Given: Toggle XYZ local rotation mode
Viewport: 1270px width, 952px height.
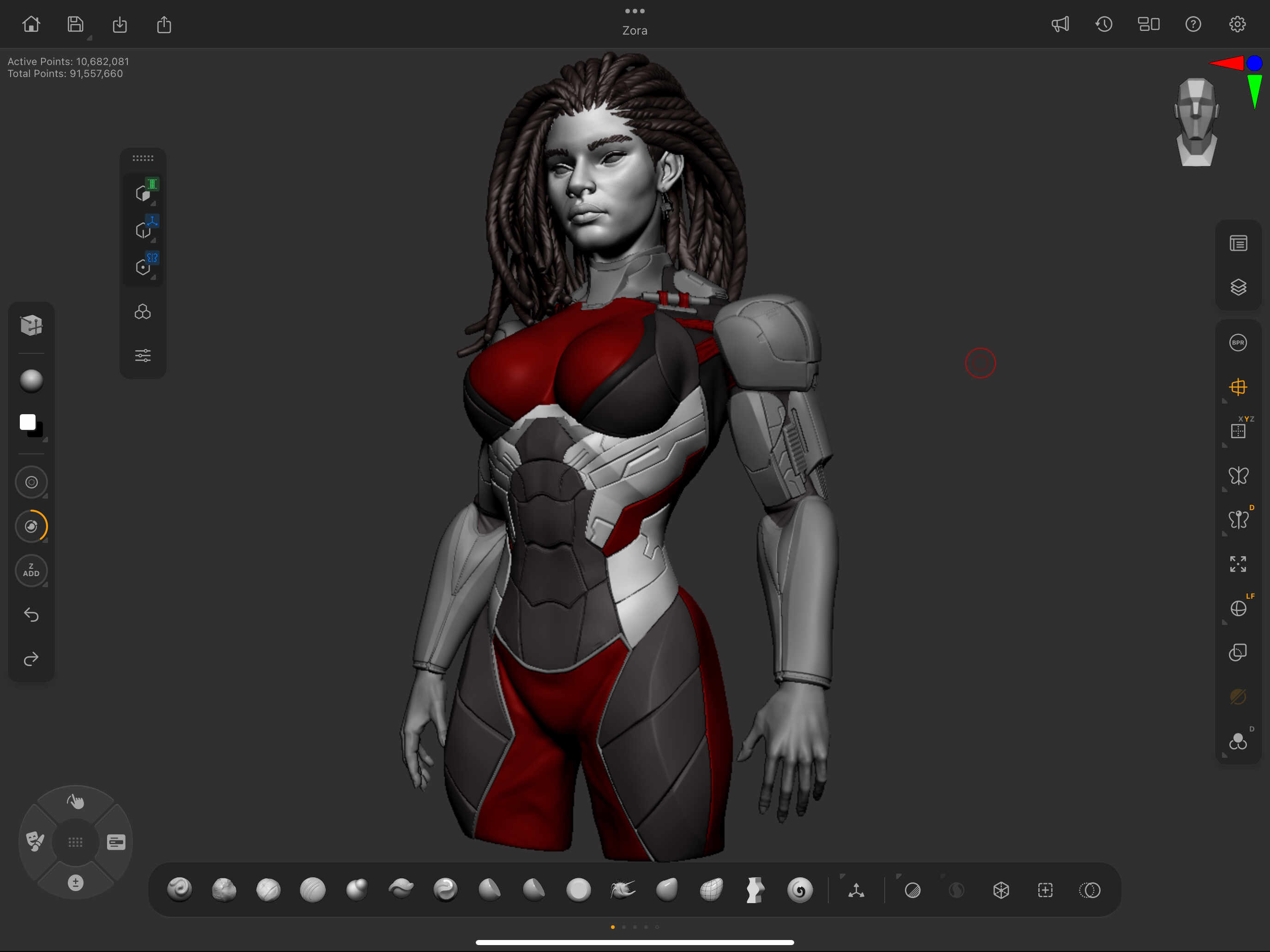Looking at the screenshot, I should pyautogui.click(x=1238, y=430).
